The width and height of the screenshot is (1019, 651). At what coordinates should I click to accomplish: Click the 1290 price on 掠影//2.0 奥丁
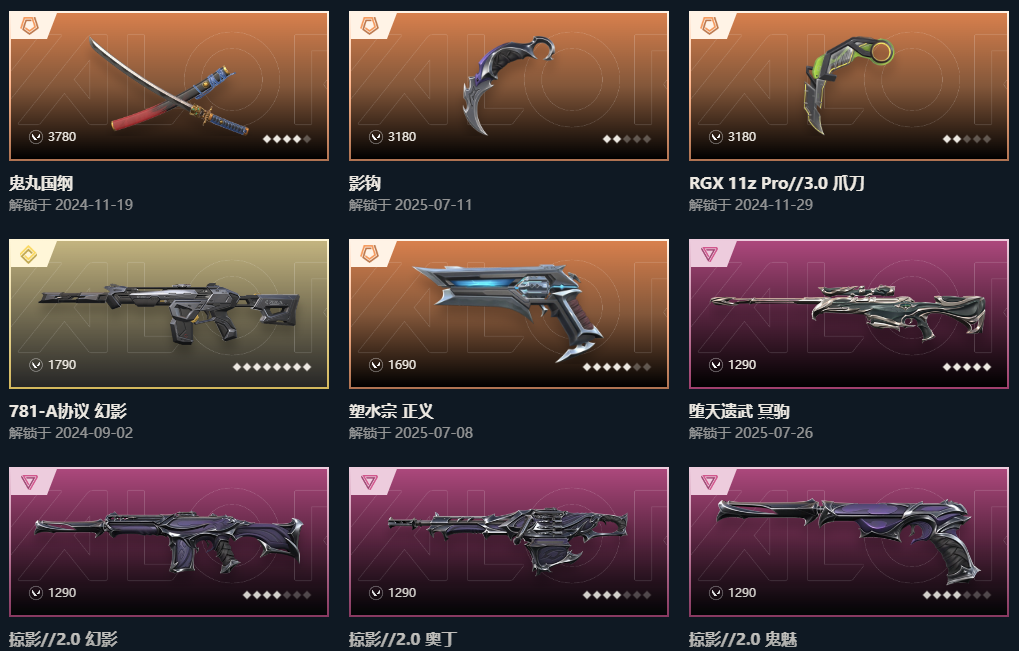pos(402,593)
